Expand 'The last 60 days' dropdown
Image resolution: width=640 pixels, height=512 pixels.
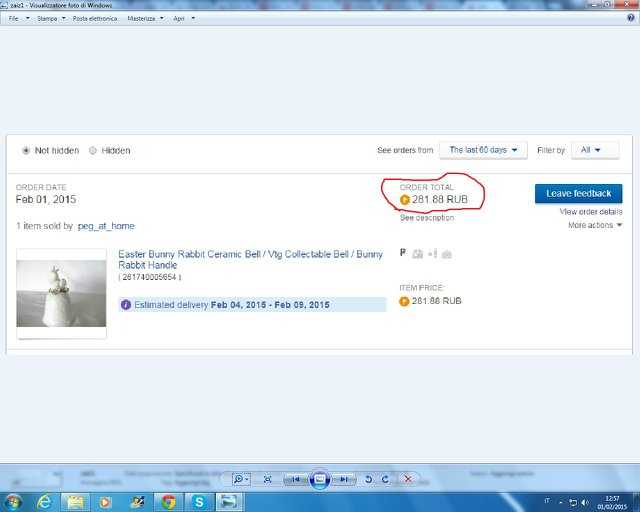pyautogui.click(x=483, y=150)
